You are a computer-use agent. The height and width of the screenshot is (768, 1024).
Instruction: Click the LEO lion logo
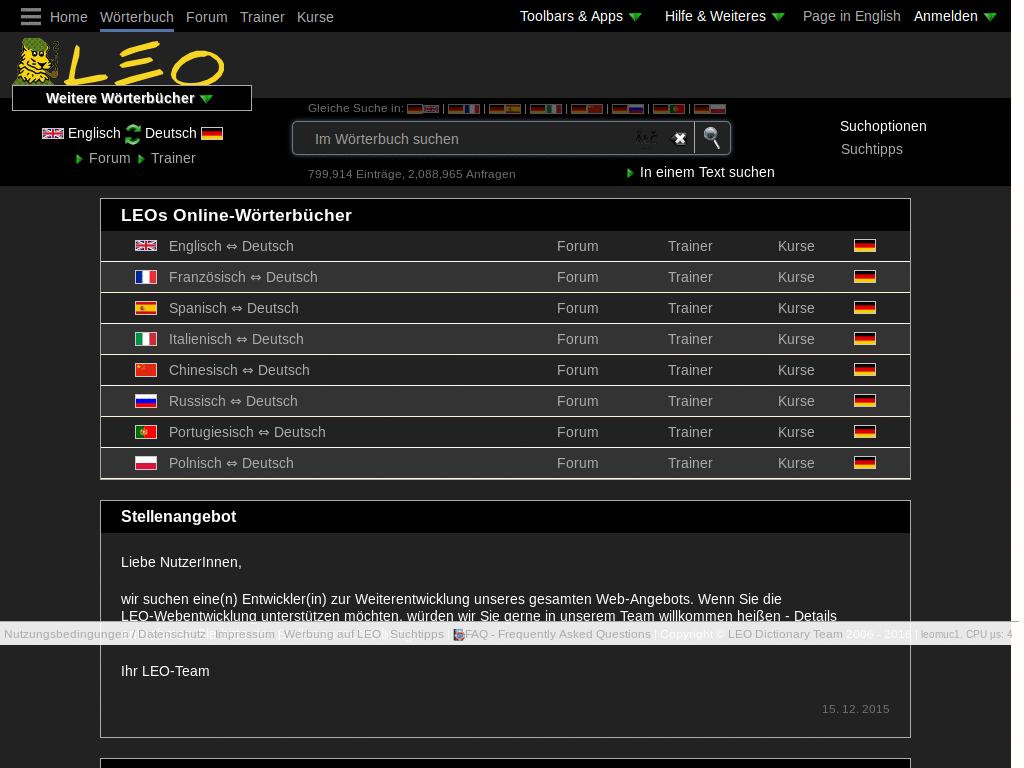pos(119,63)
